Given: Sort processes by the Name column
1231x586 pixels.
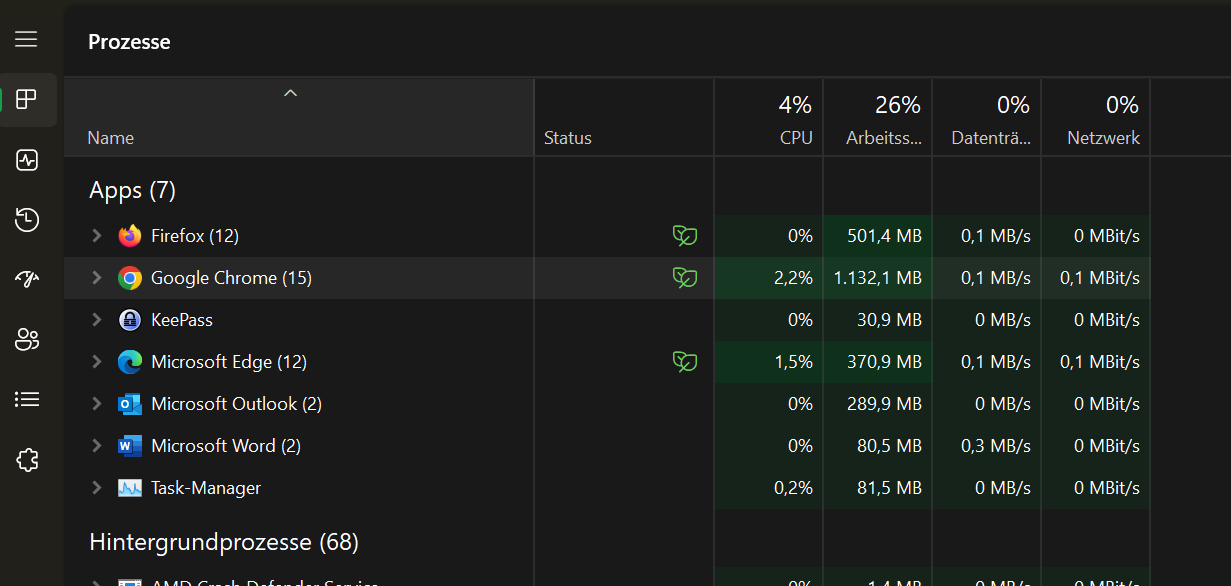Looking at the screenshot, I should pyautogui.click(x=299, y=117).
